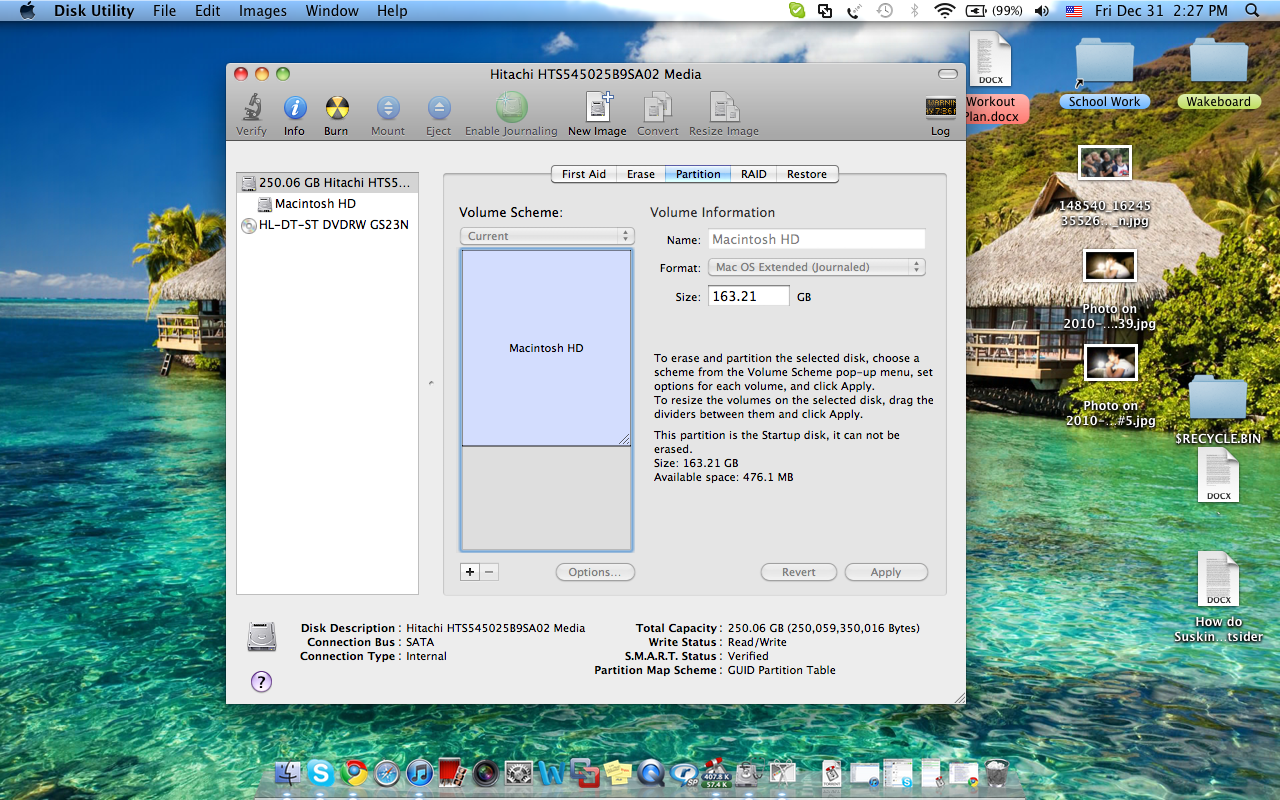Launch Skype from the Dock
Viewport: 1280px width, 800px height.
click(321, 772)
